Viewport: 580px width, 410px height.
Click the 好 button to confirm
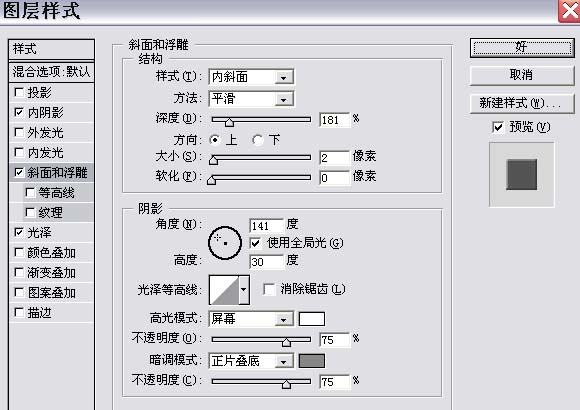pyautogui.click(x=522, y=47)
